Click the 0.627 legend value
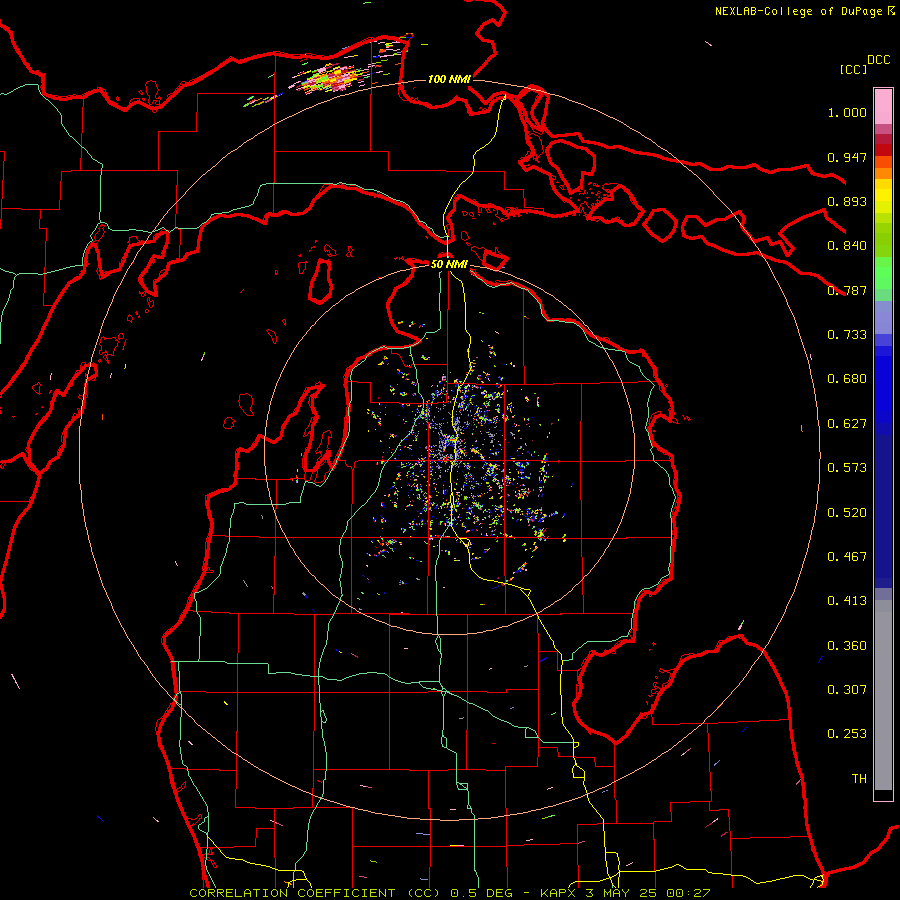The width and height of the screenshot is (900, 900). [847, 424]
